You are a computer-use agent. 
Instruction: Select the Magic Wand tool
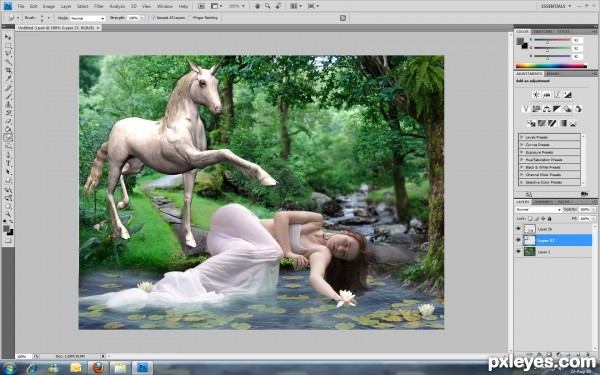coord(8,62)
